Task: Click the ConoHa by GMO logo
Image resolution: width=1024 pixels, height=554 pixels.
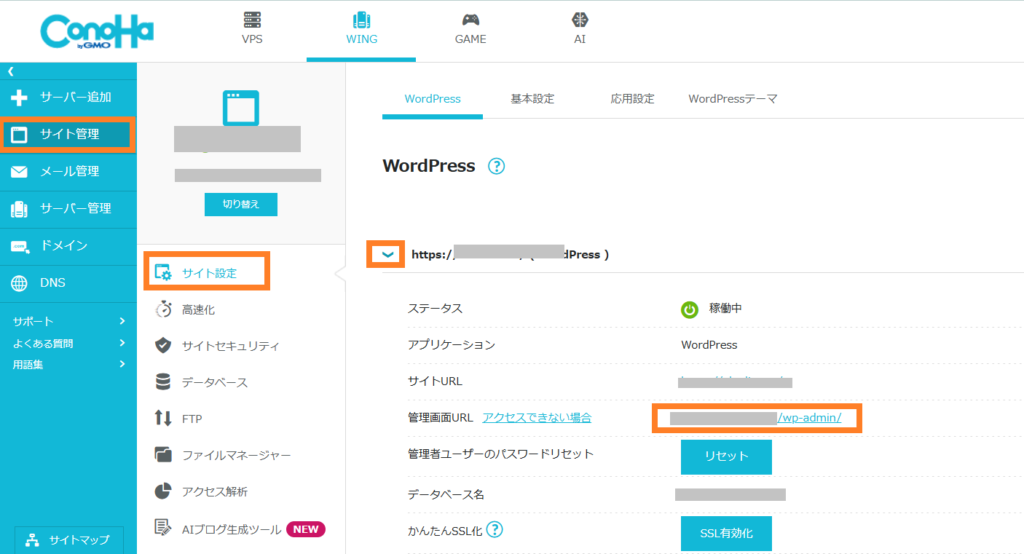Action: pyautogui.click(x=97, y=31)
